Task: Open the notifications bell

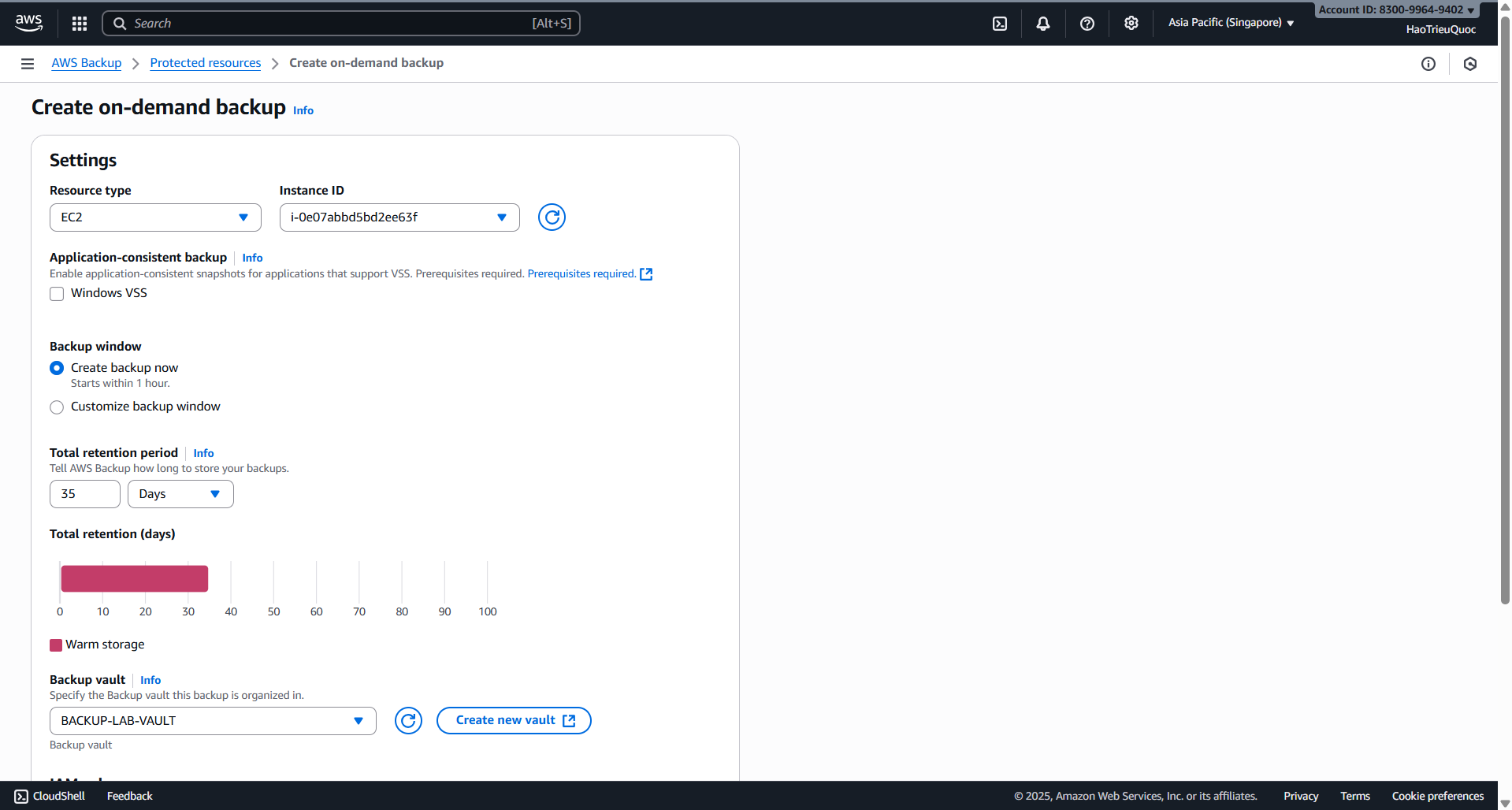Action: pos(1042,23)
